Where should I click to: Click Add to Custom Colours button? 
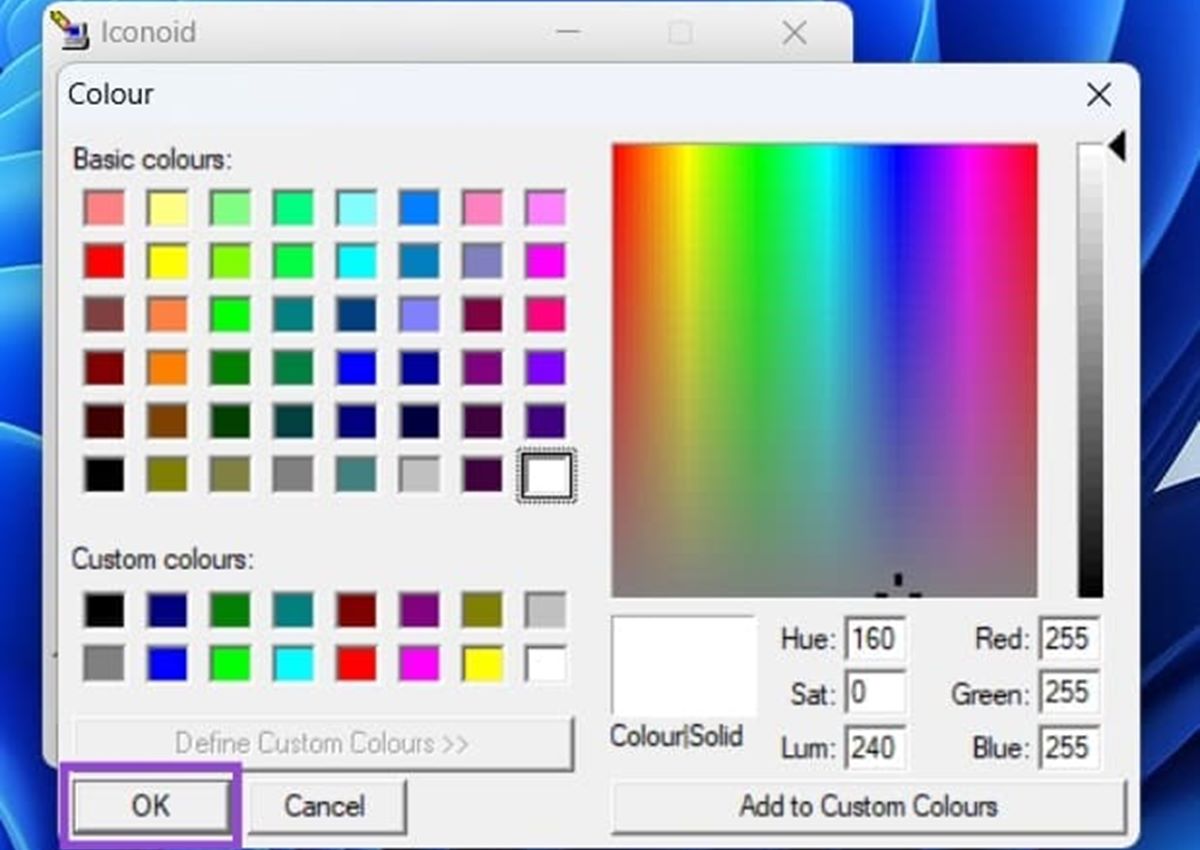pyautogui.click(x=868, y=806)
